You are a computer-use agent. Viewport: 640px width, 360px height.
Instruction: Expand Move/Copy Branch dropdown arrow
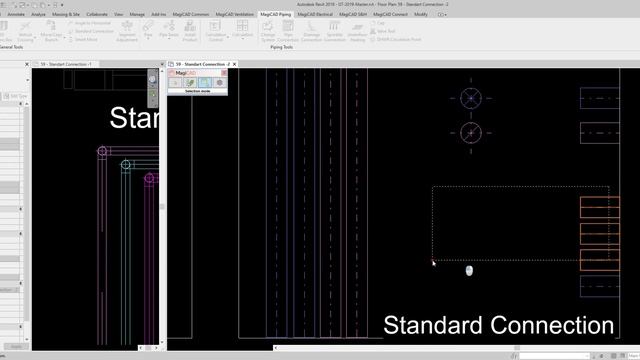64,38
